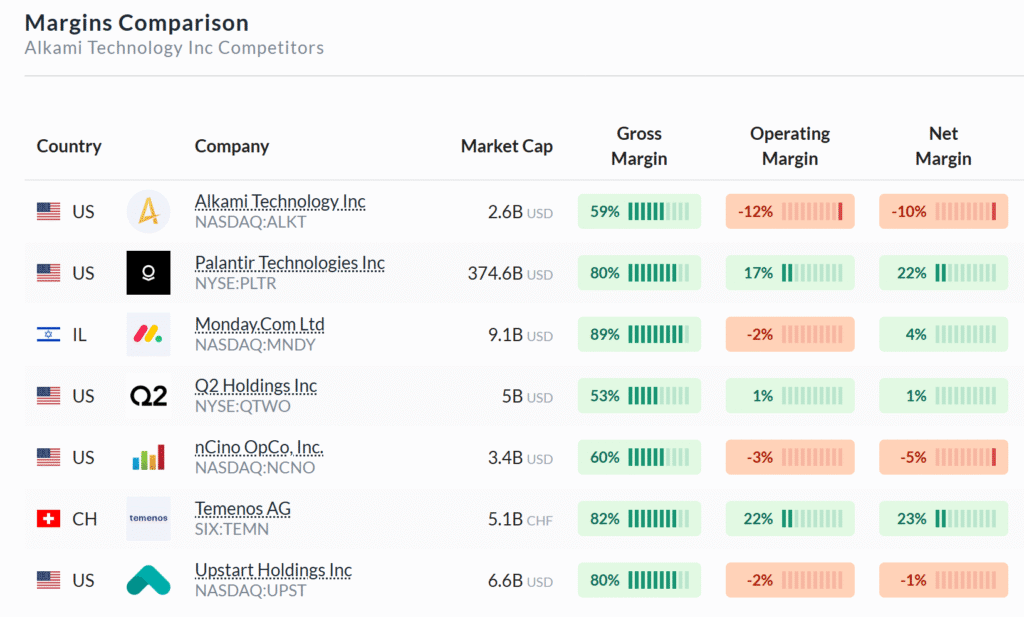Click the Alkami Technology company logo
This screenshot has height=617, width=1024.
[148, 212]
